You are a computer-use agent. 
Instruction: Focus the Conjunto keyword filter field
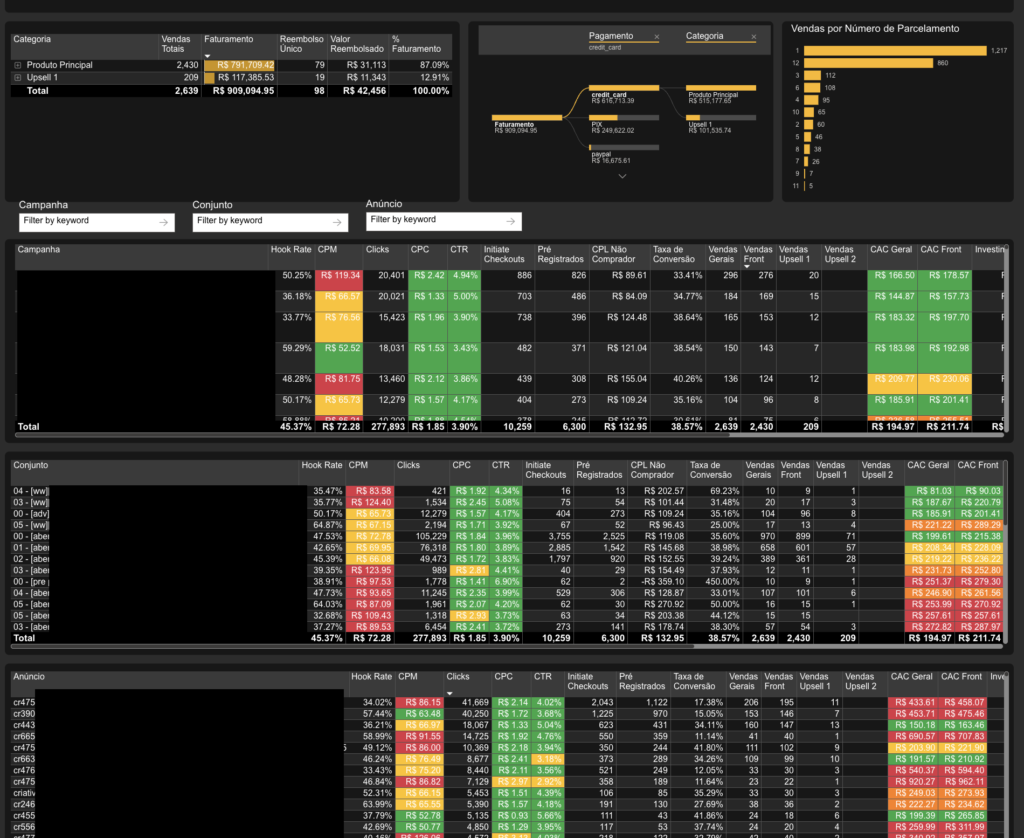258,221
